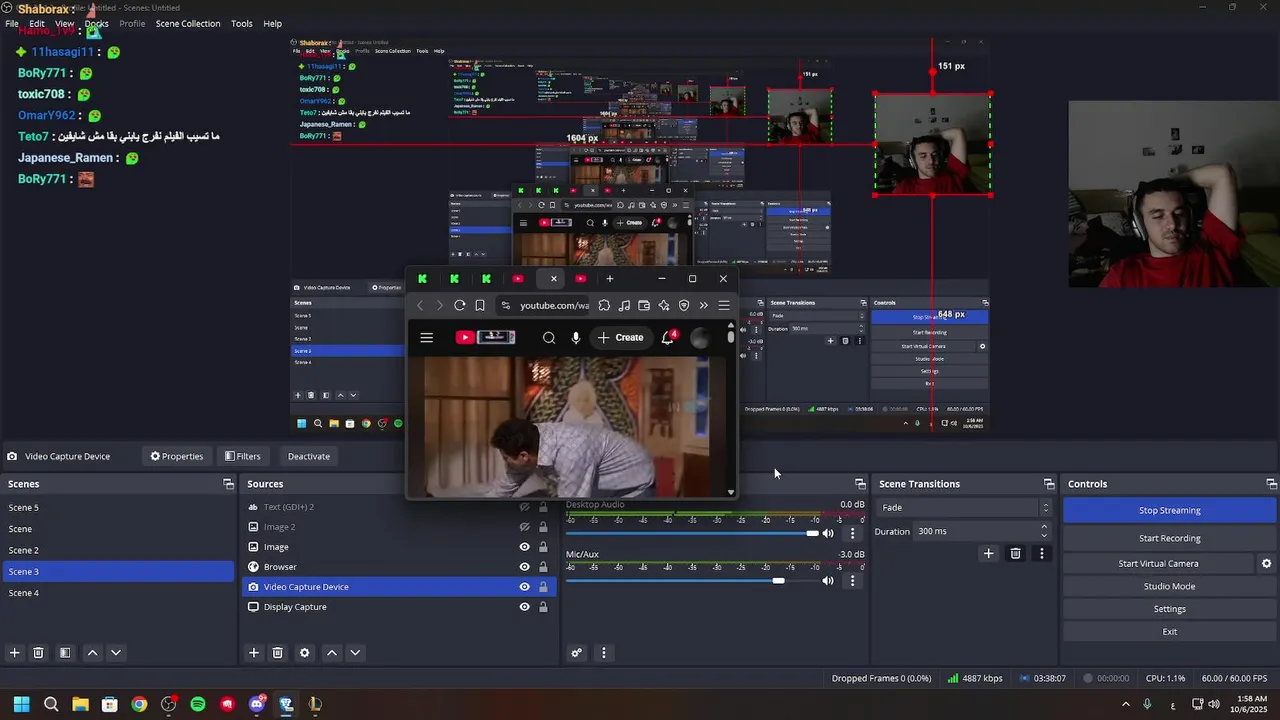This screenshot has width=1280, height=720.
Task: Open YouTube notifications bell
Action: pos(667,337)
